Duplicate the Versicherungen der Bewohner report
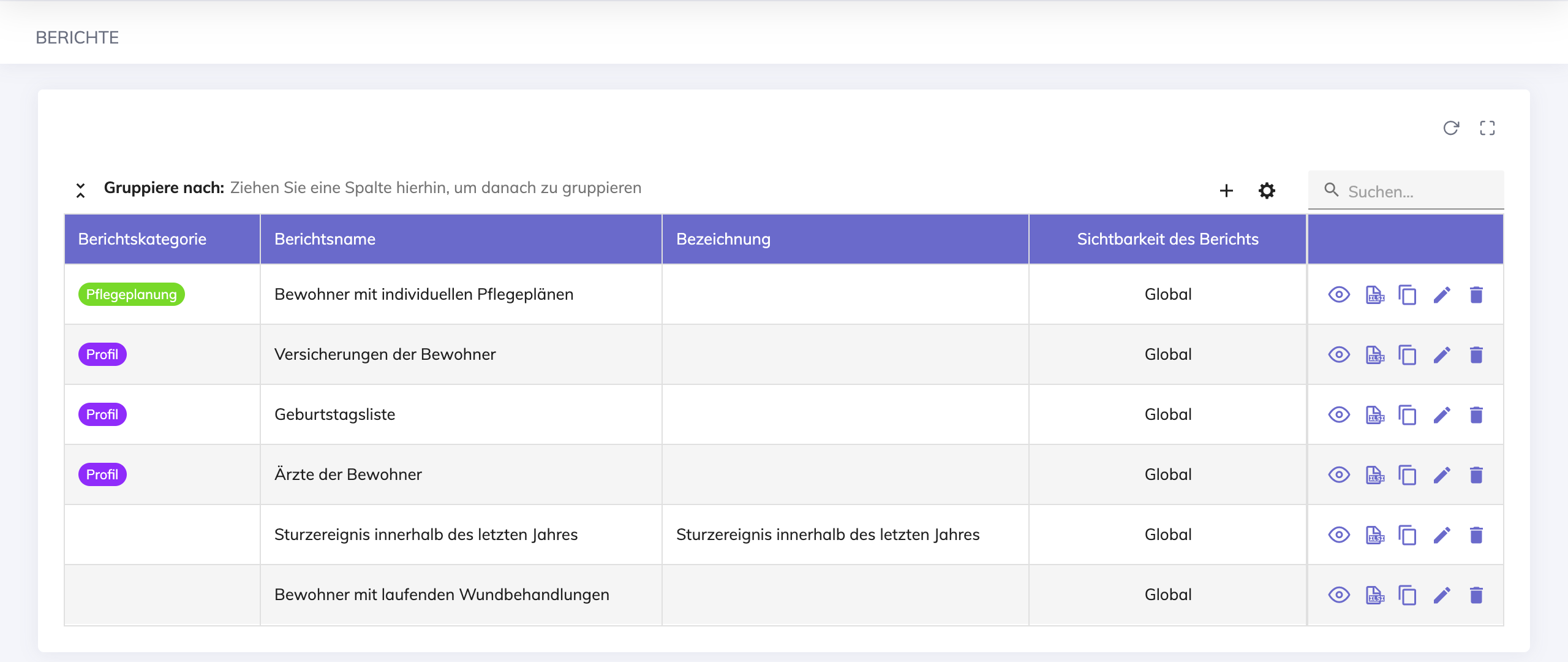This screenshot has width=1568, height=662. point(1408,355)
